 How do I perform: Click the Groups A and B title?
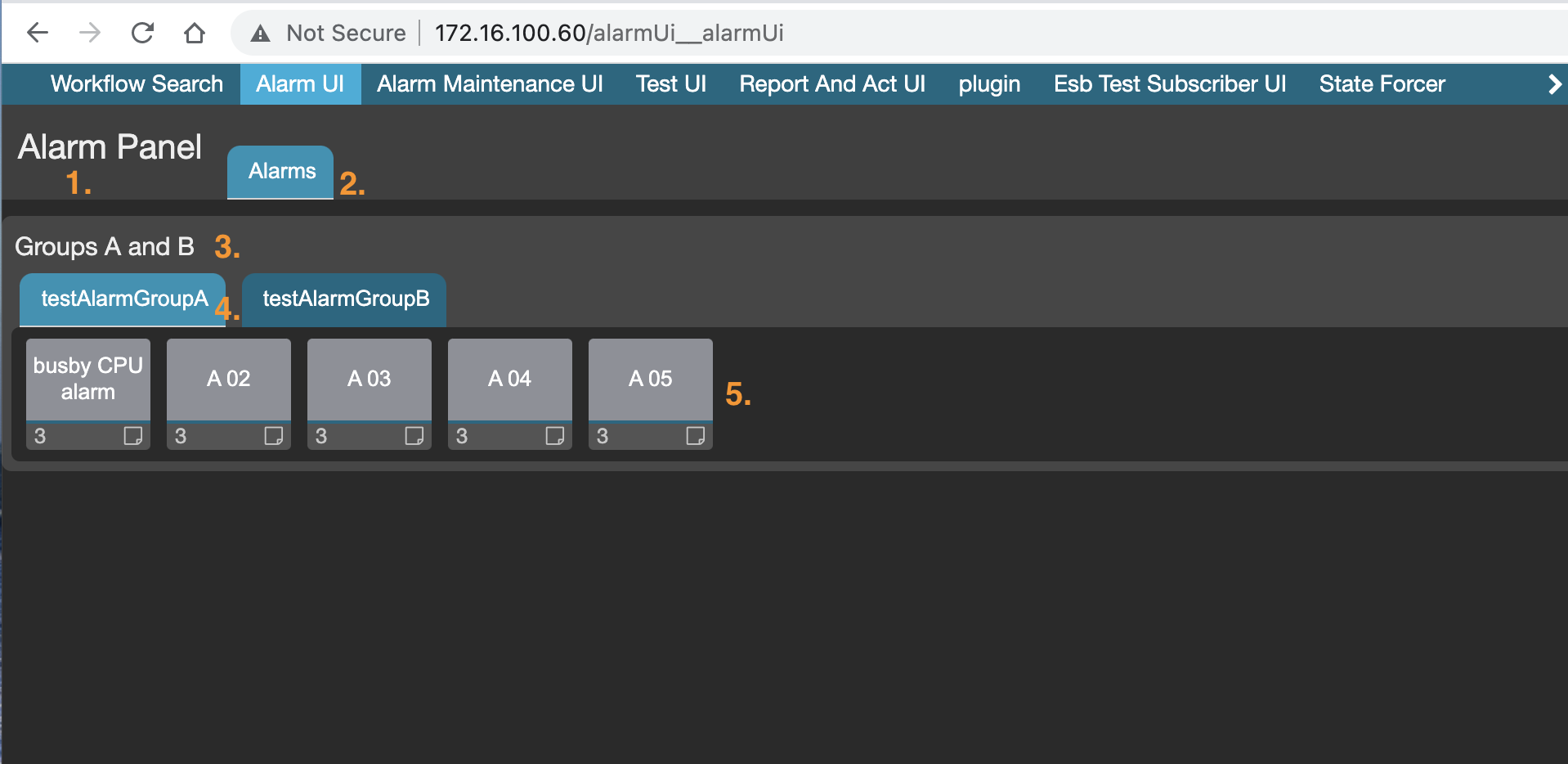click(x=105, y=246)
